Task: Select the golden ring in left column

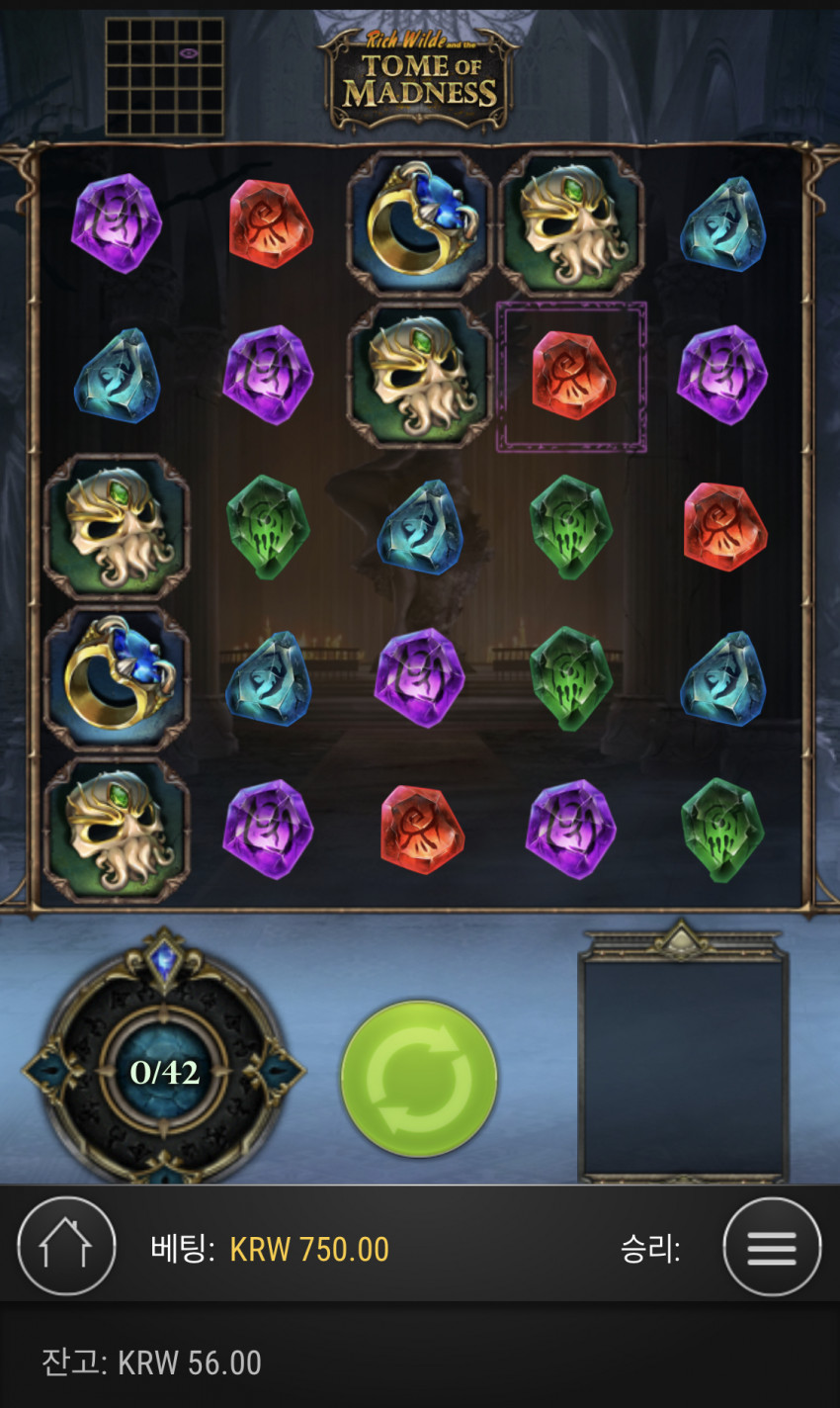Action: 117,678
